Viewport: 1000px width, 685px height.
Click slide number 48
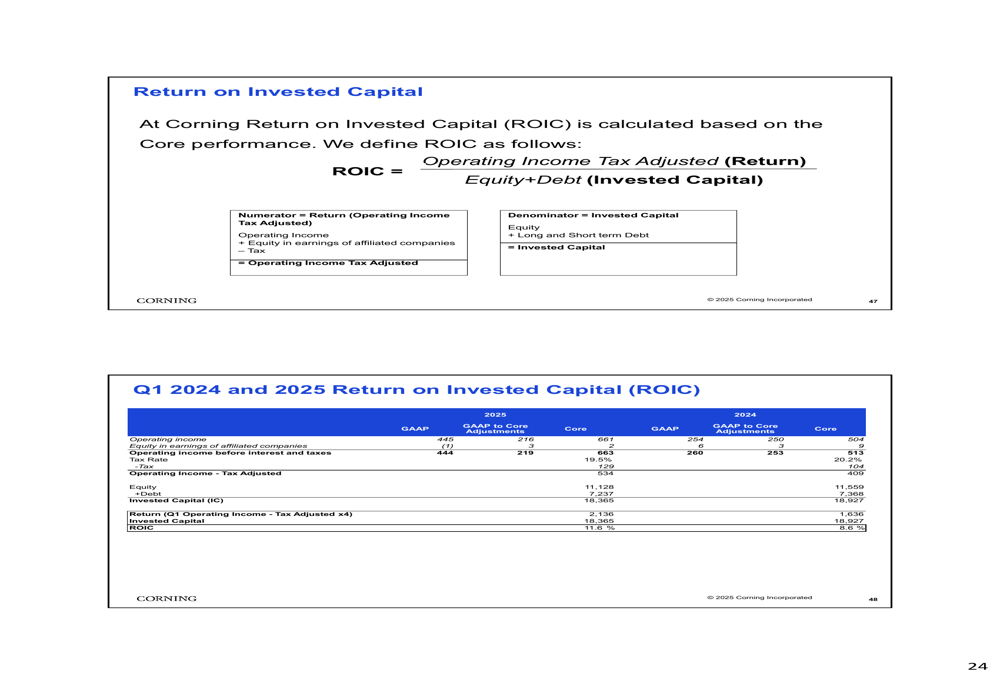[x=873, y=600]
